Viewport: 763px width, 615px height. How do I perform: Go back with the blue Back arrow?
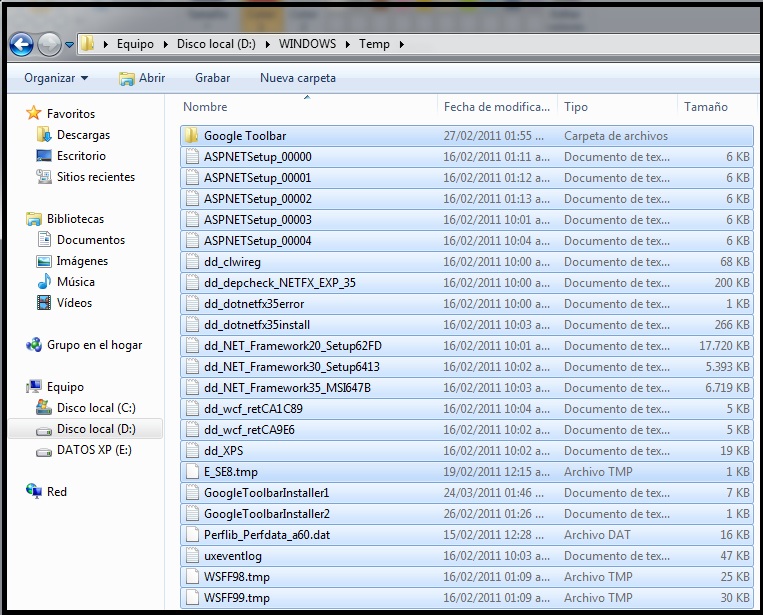click(21, 45)
